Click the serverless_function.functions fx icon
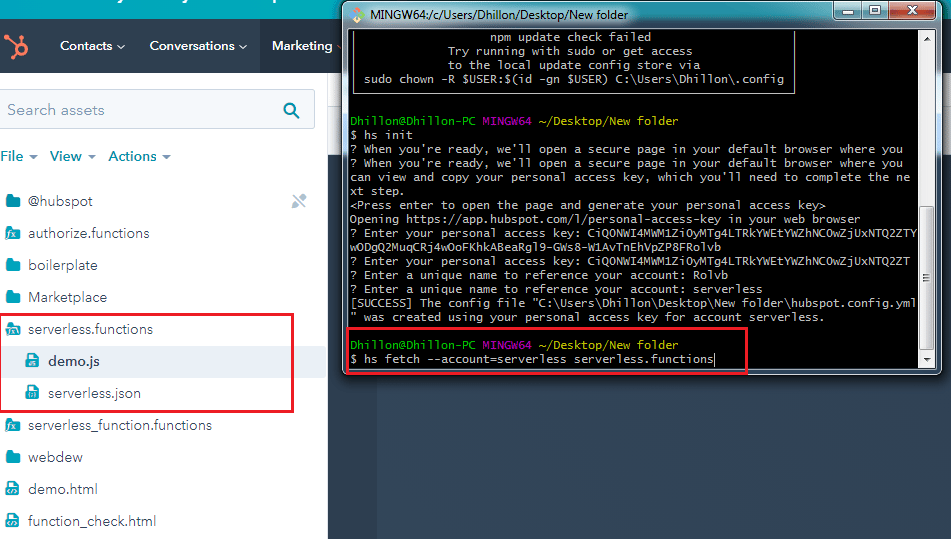This screenshot has height=539, width=951. (x=13, y=425)
